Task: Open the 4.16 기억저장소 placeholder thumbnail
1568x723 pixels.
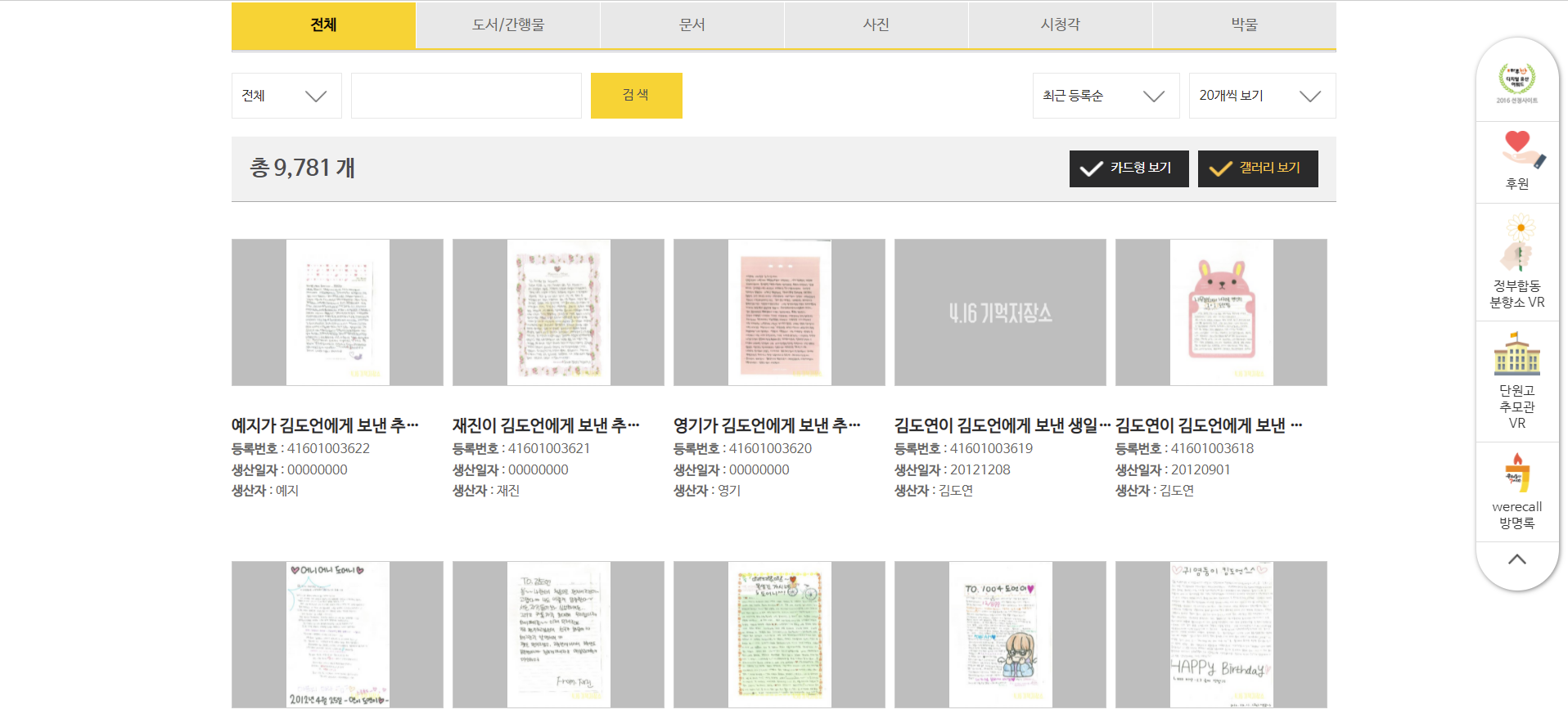Action: [1000, 312]
